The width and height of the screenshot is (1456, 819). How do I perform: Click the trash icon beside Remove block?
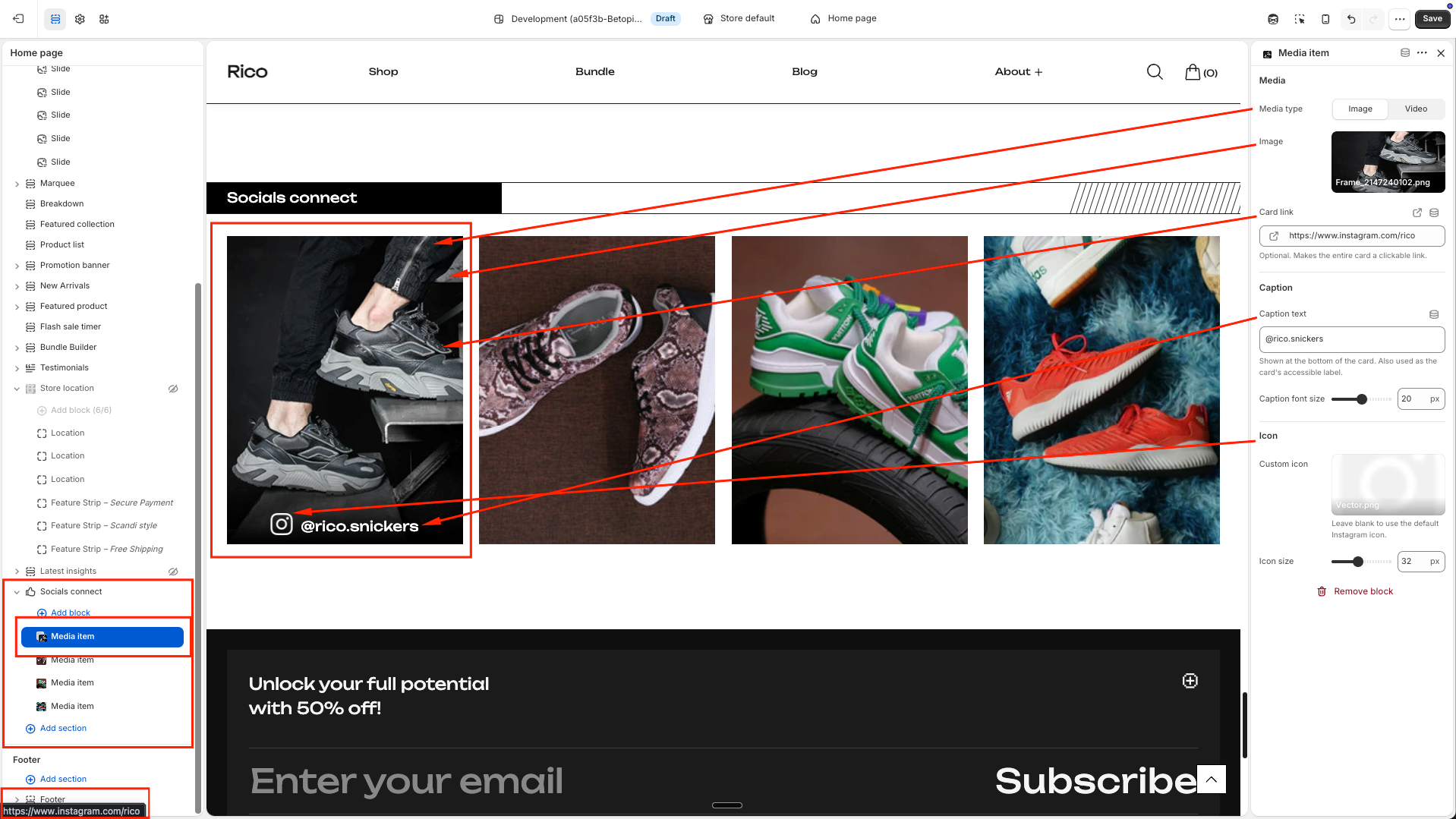(1322, 592)
